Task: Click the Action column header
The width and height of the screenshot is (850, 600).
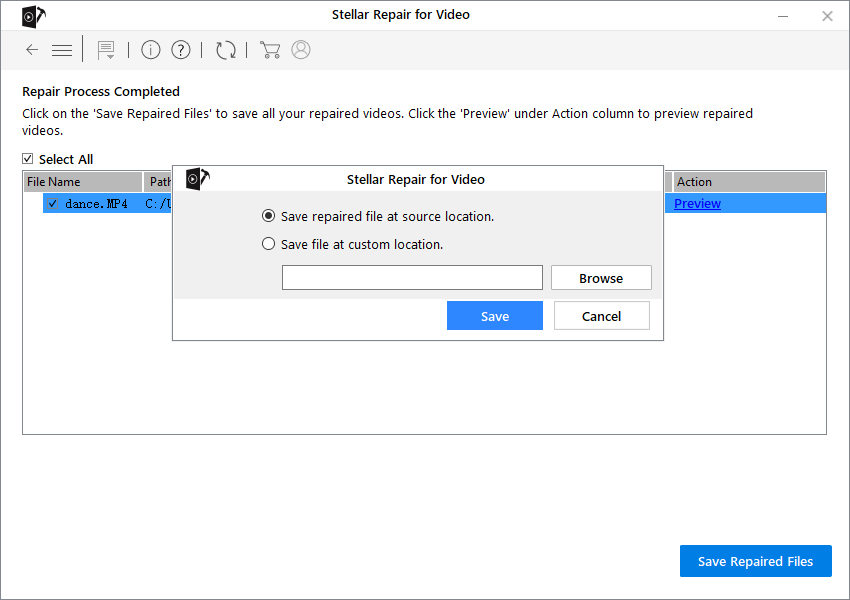Action: click(749, 182)
